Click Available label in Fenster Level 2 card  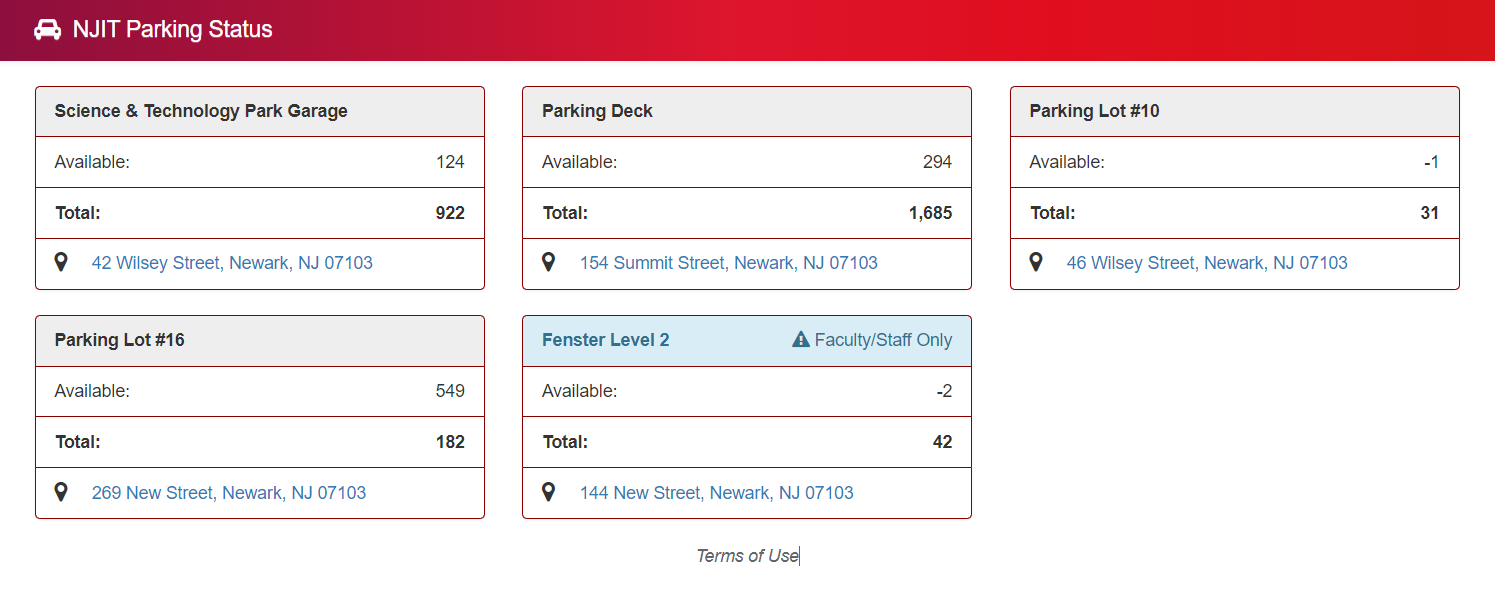click(580, 391)
